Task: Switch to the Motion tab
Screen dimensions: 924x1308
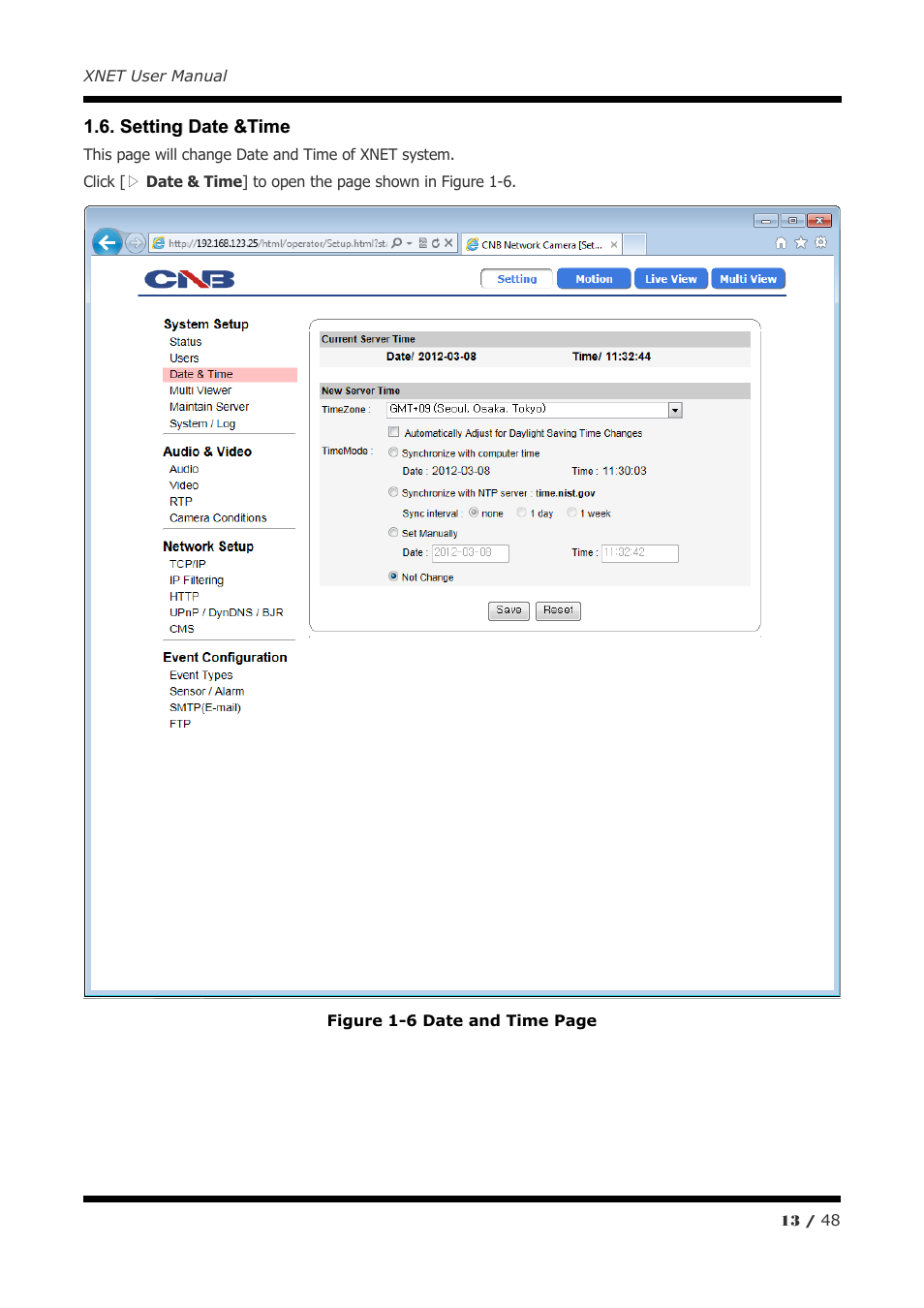Action: click(594, 279)
